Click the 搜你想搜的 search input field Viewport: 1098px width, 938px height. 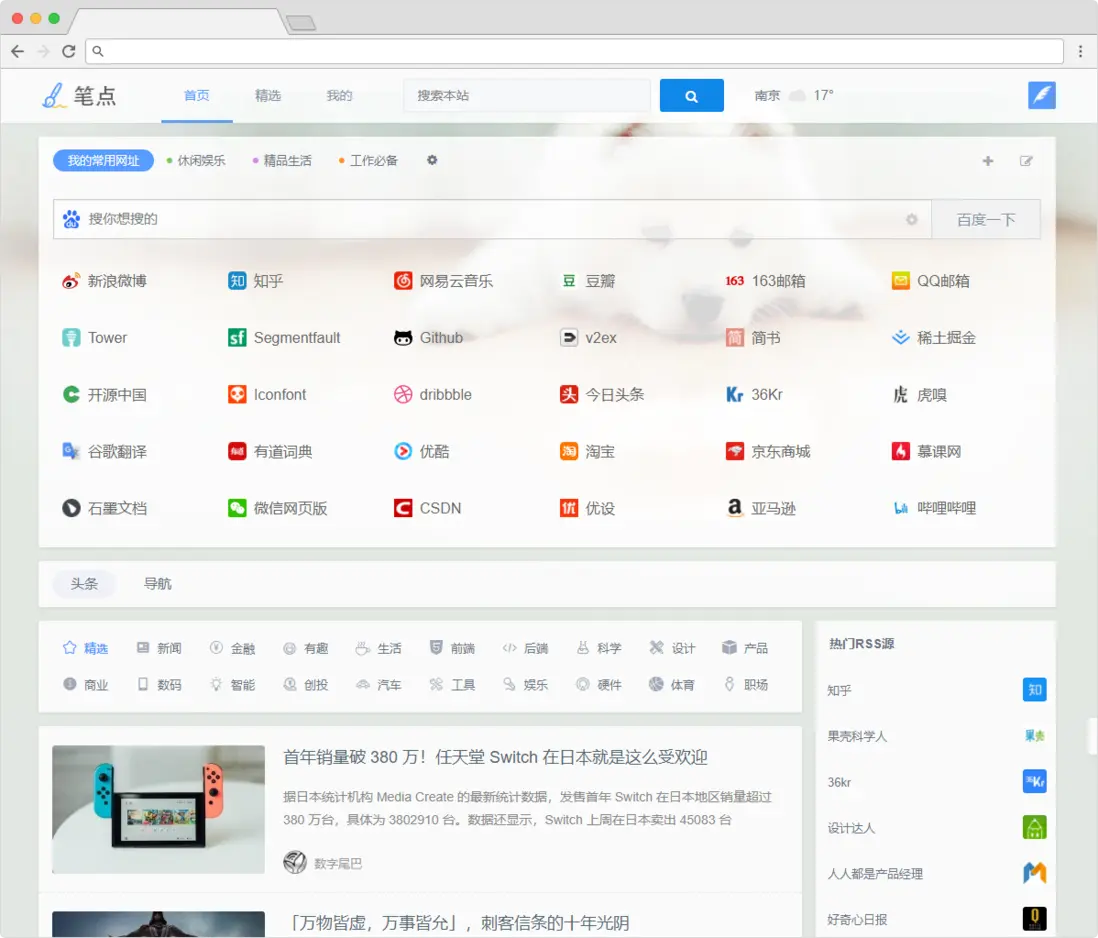[400, 219]
